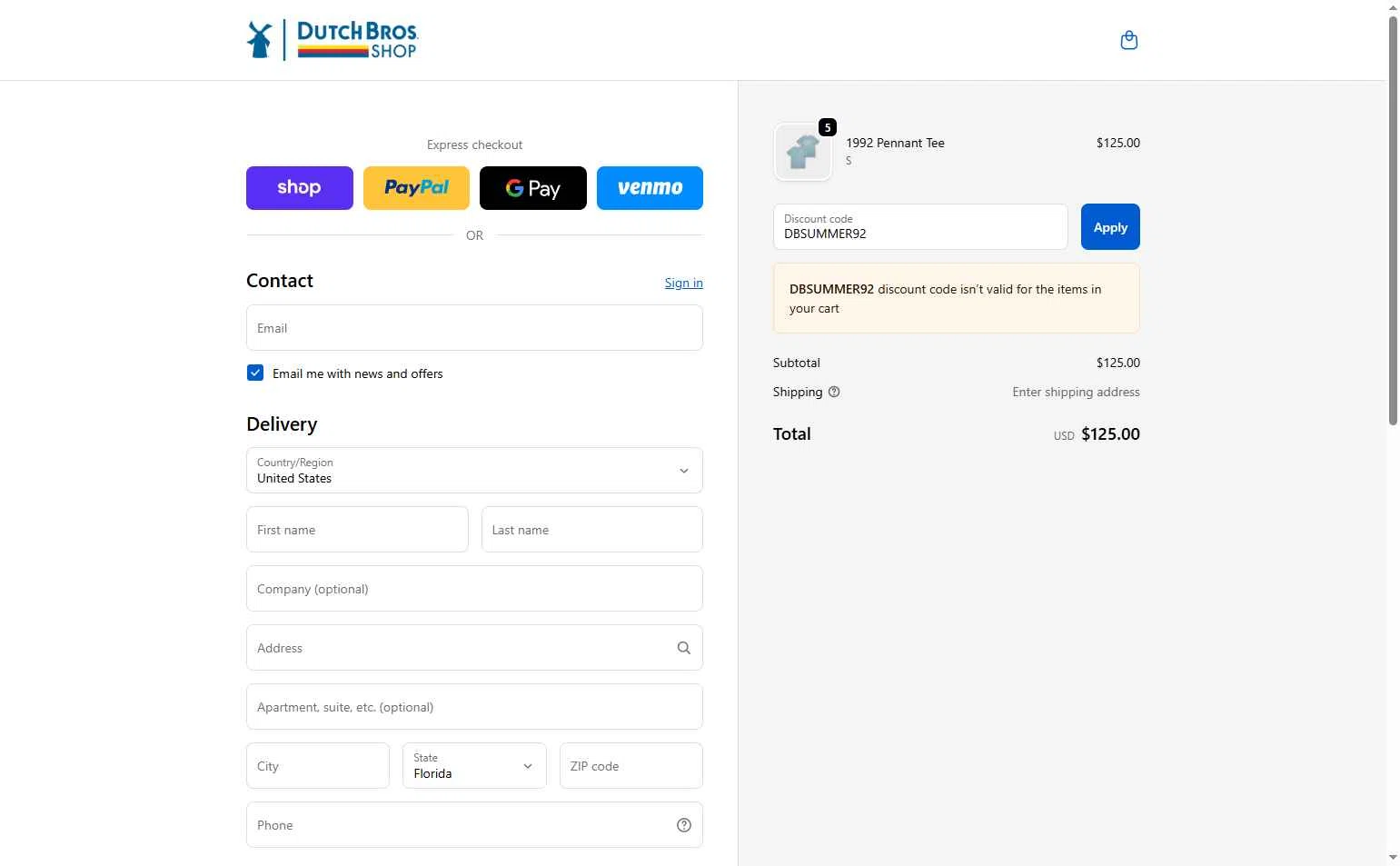Click the '1992 Pennant Tee' product name

click(x=895, y=143)
